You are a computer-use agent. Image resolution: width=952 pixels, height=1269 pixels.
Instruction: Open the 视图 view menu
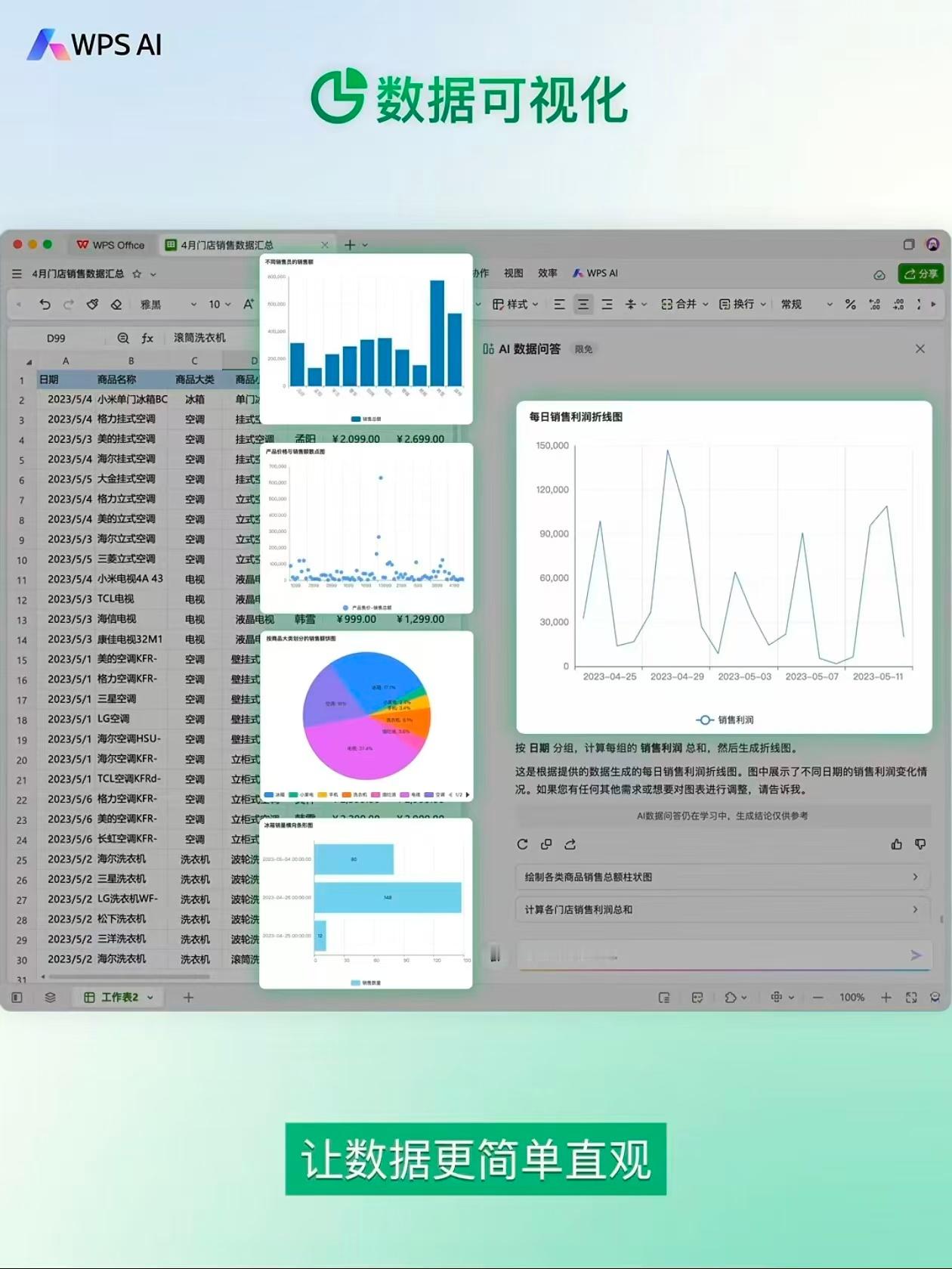pyautogui.click(x=514, y=273)
